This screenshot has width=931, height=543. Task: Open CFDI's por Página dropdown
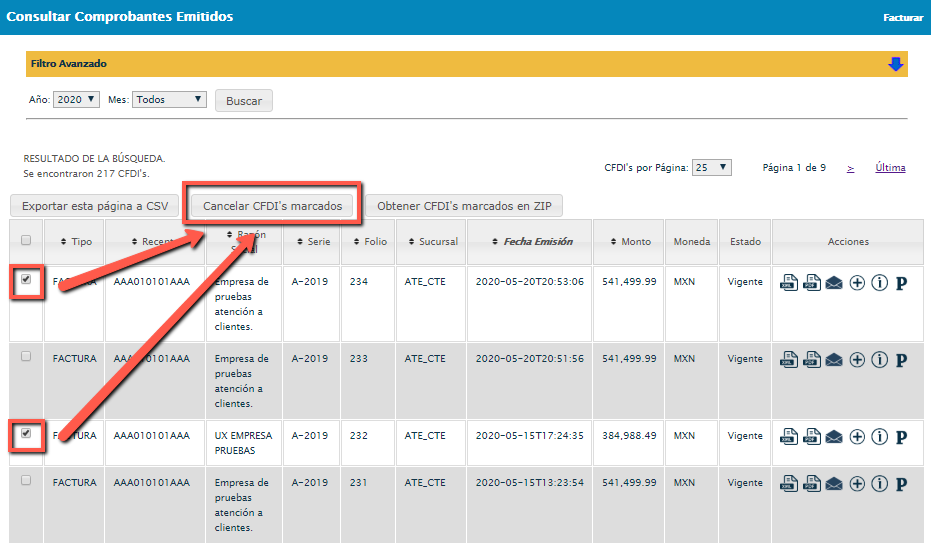pyautogui.click(x=712, y=168)
